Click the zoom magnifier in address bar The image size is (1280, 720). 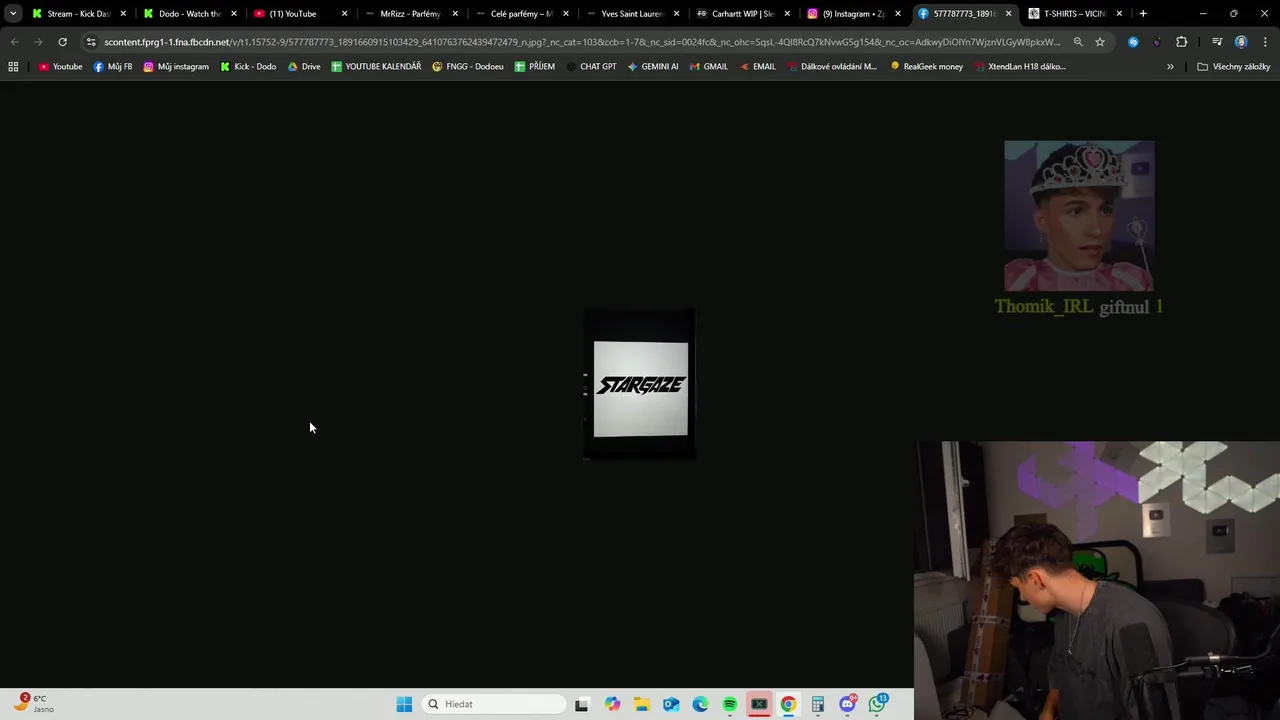1078,42
